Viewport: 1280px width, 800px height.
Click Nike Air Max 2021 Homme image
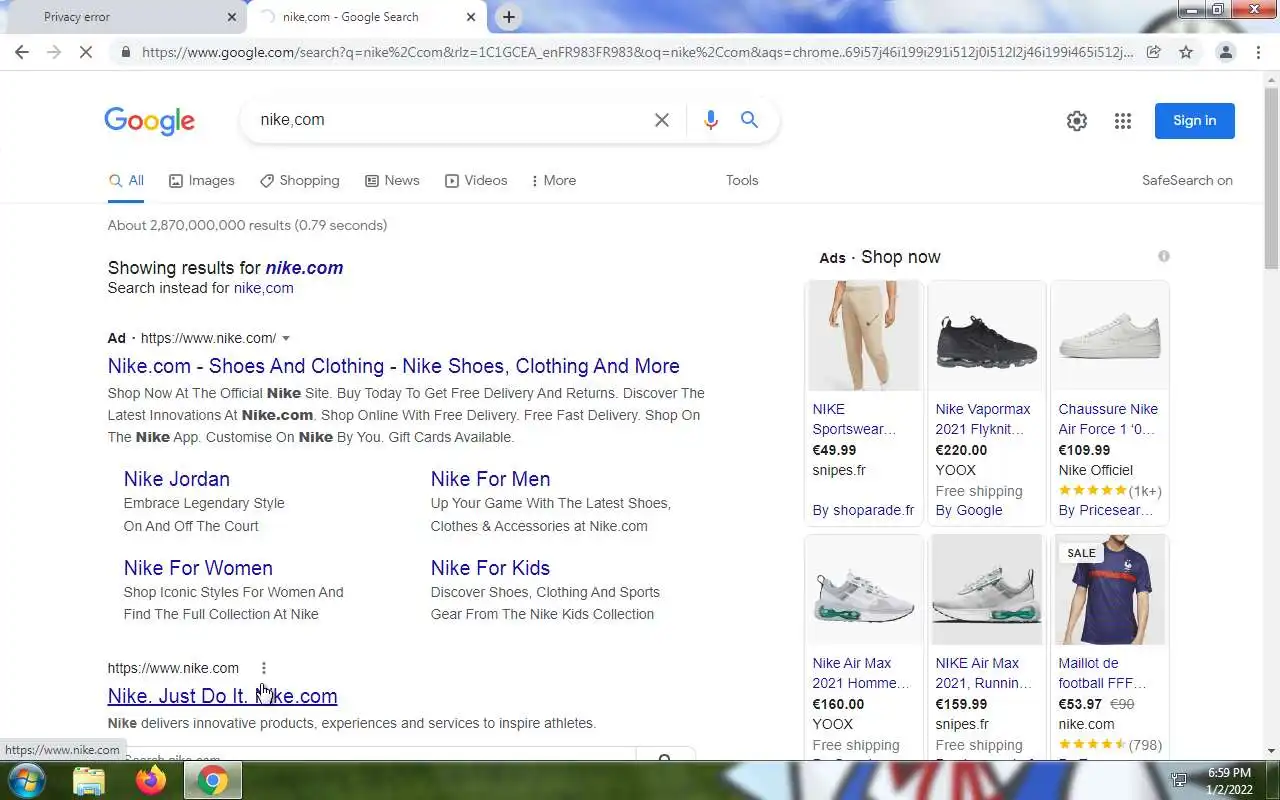pos(863,589)
